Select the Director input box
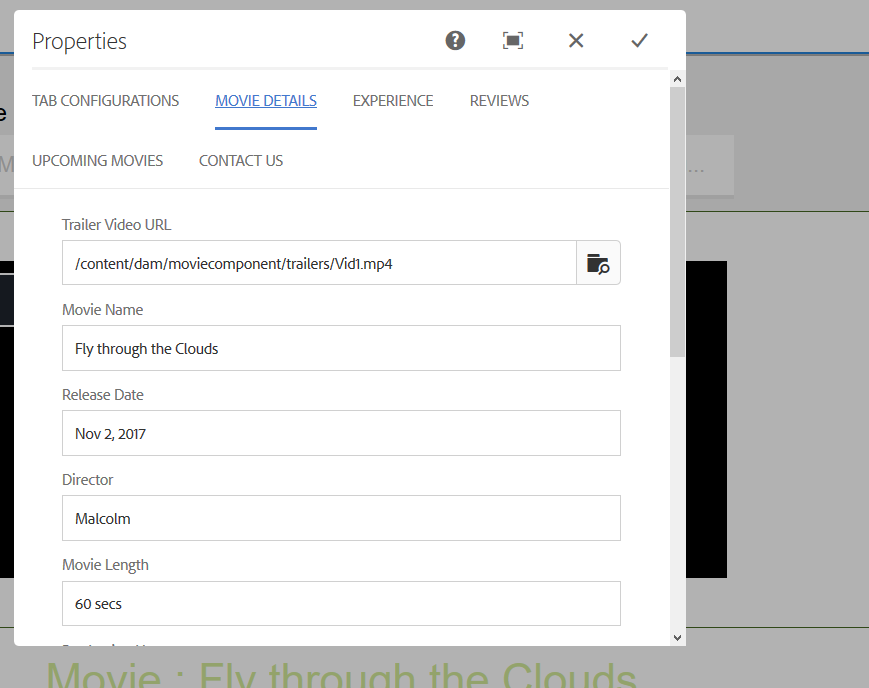Image resolution: width=869 pixels, height=688 pixels. click(340, 518)
